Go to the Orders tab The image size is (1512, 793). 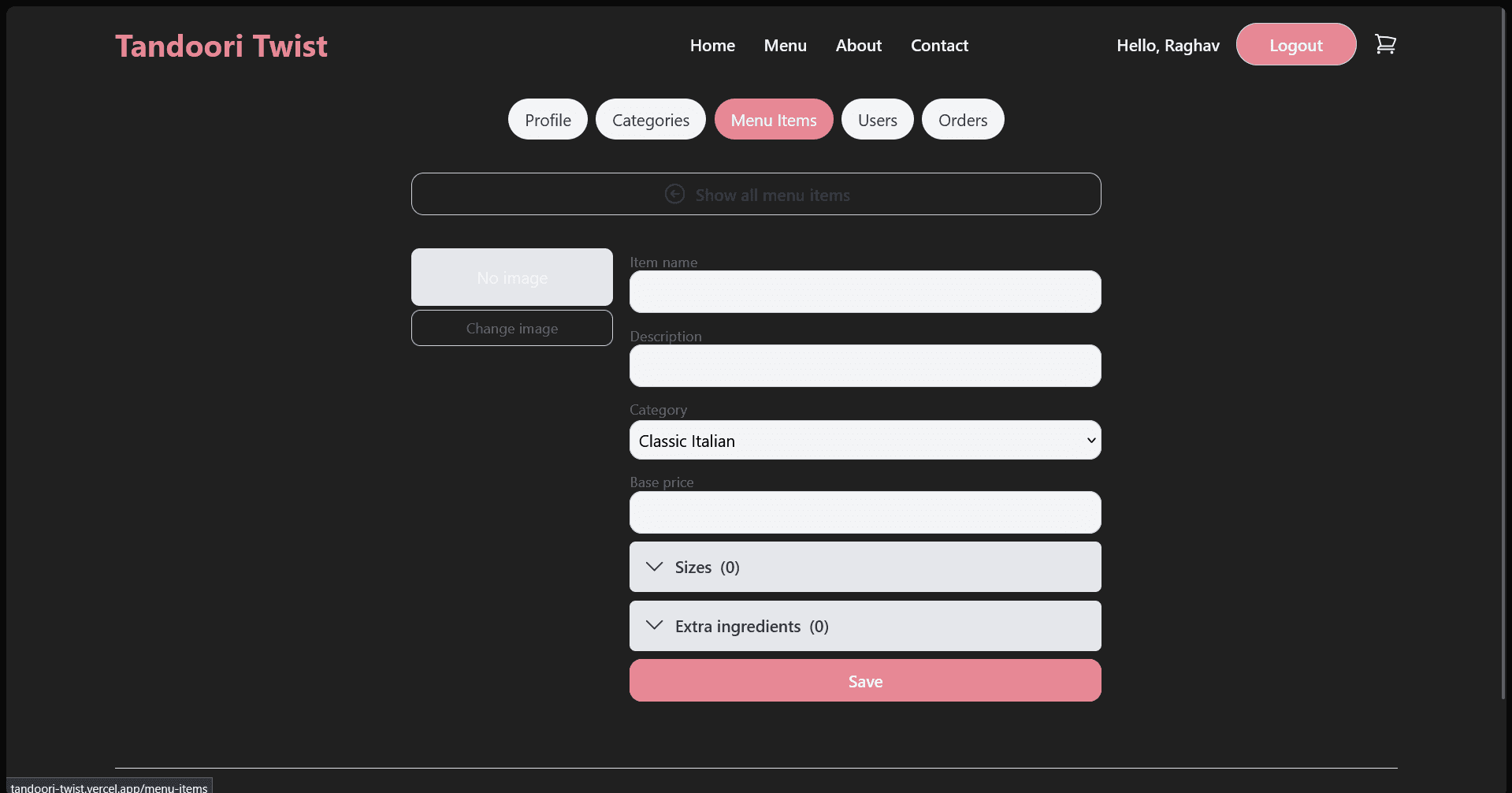coord(962,120)
